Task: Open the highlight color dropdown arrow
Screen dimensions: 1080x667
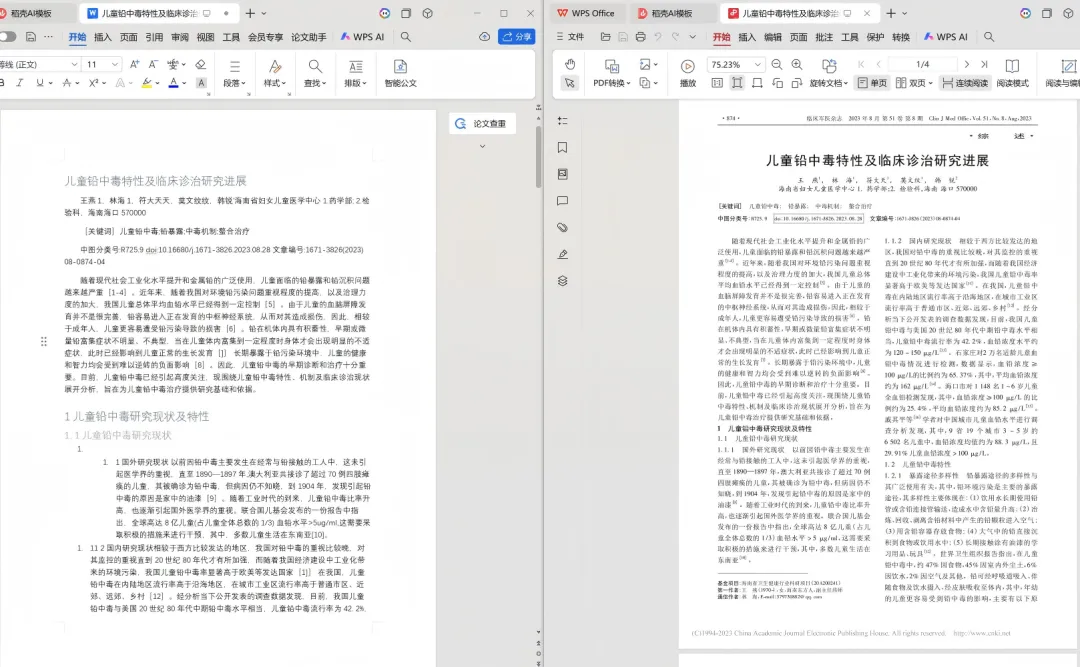Action: (158, 83)
